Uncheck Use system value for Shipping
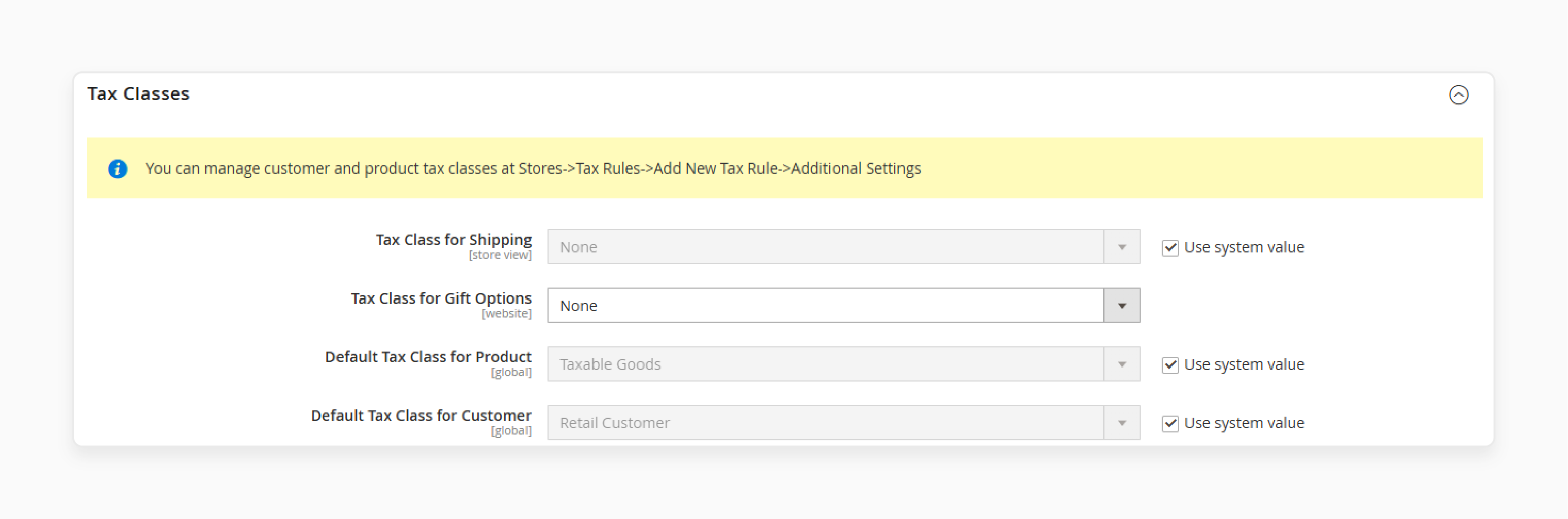Screen dimensions: 1568x519 coord(1169,248)
